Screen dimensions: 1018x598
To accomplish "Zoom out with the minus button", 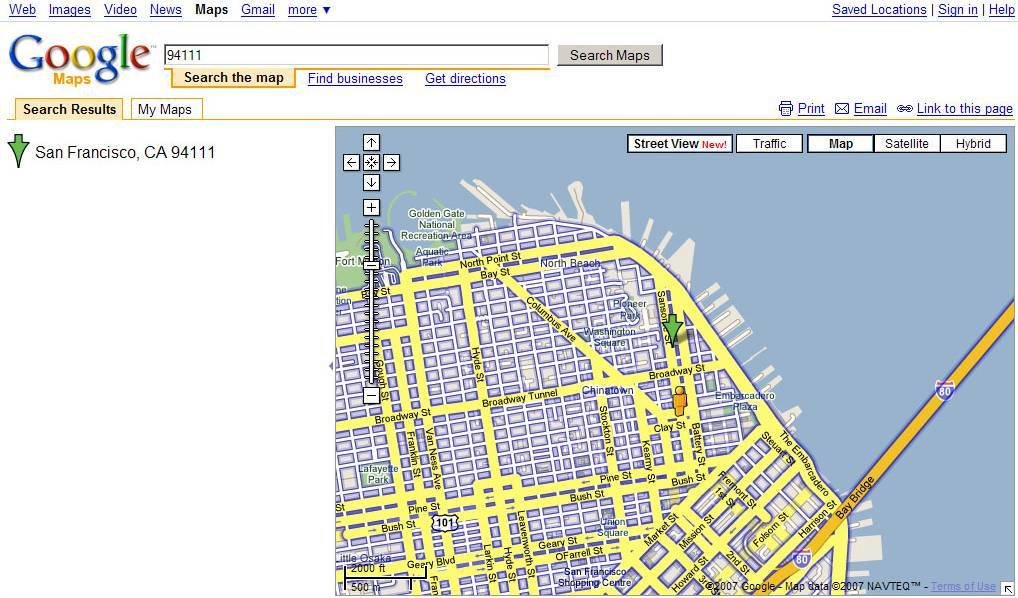I will tap(371, 395).
